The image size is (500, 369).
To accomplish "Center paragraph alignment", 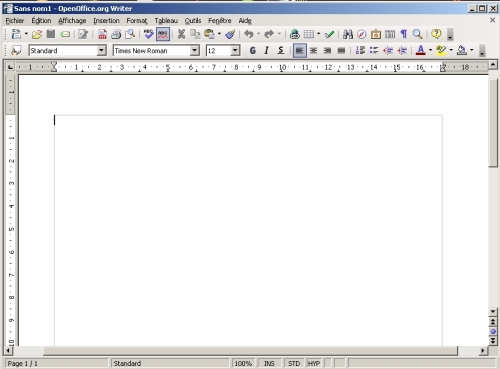I will coord(313,51).
